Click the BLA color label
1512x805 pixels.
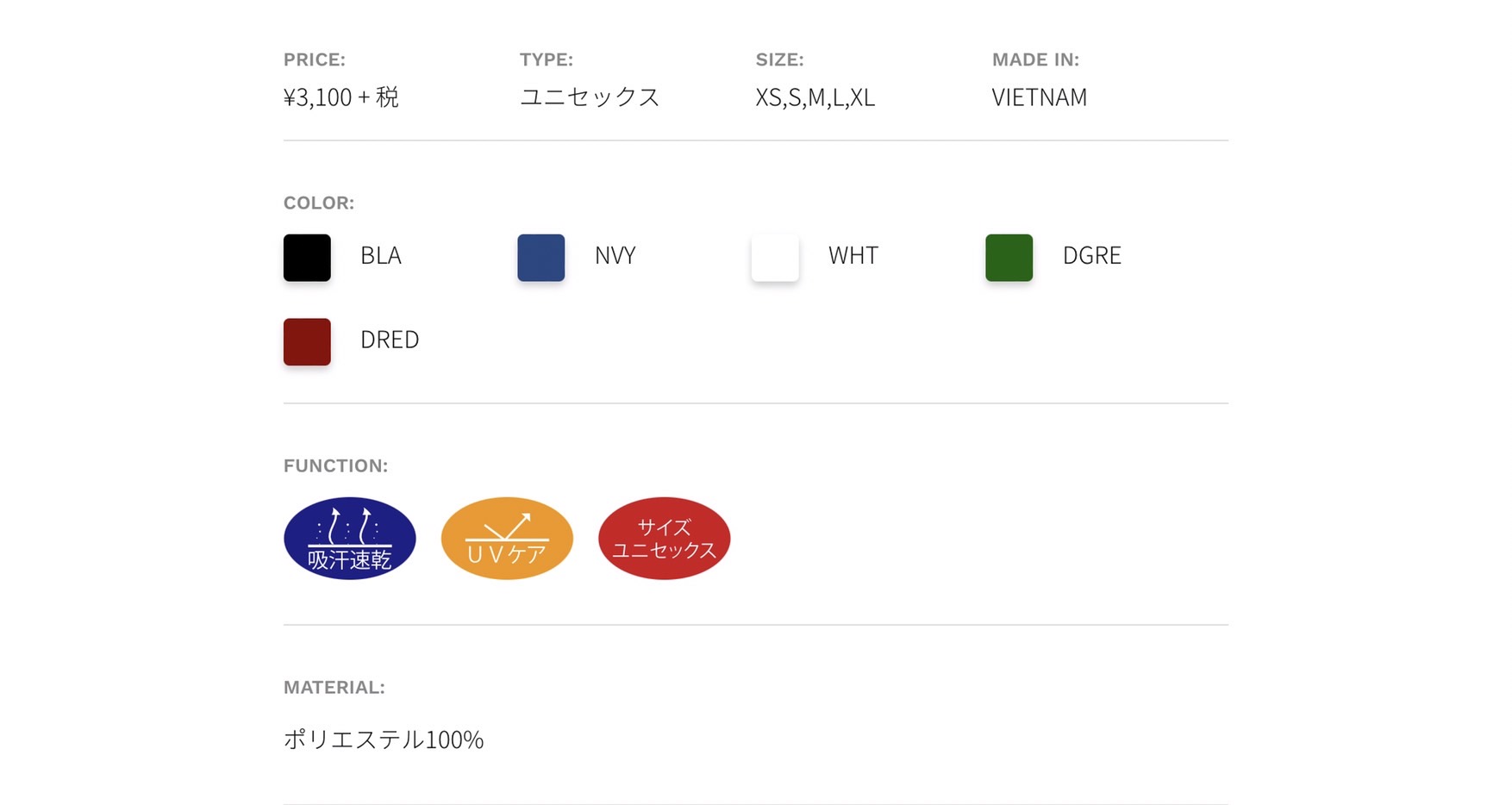(381, 256)
